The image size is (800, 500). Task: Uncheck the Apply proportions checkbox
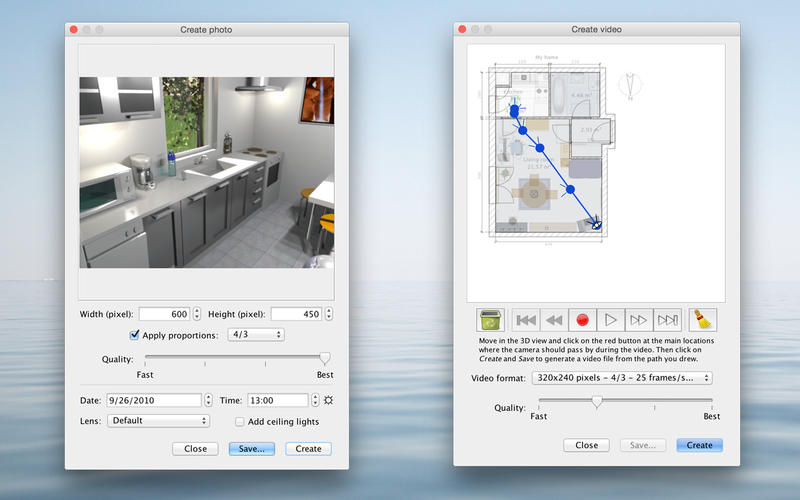click(135, 335)
